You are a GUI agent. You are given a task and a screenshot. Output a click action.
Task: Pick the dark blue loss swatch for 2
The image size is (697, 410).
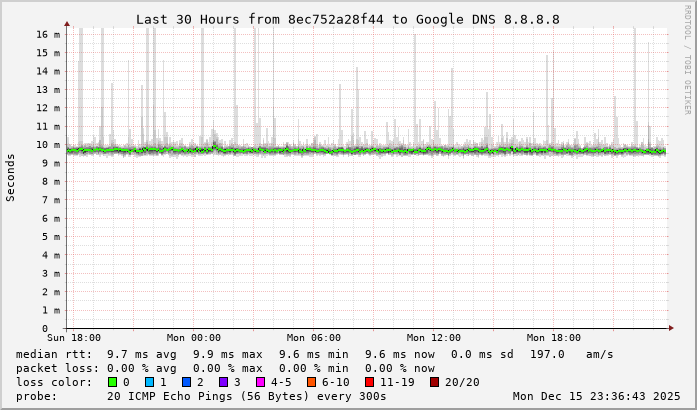[186, 382]
